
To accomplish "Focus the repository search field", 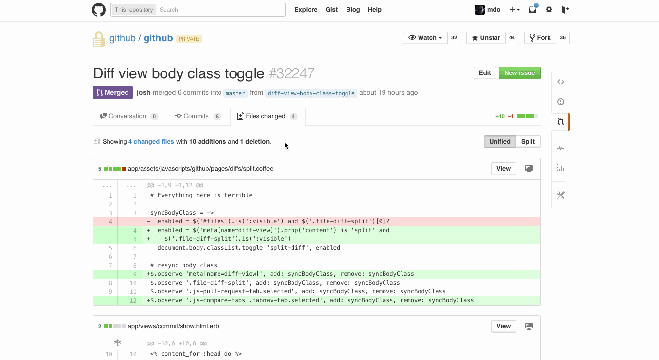I will pos(221,10).
